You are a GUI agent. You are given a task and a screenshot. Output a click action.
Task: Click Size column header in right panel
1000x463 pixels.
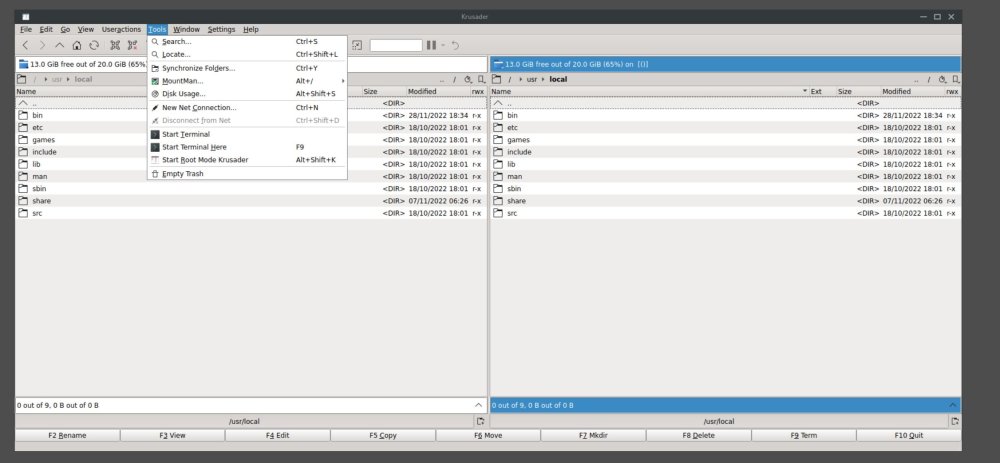coord(858,92)
